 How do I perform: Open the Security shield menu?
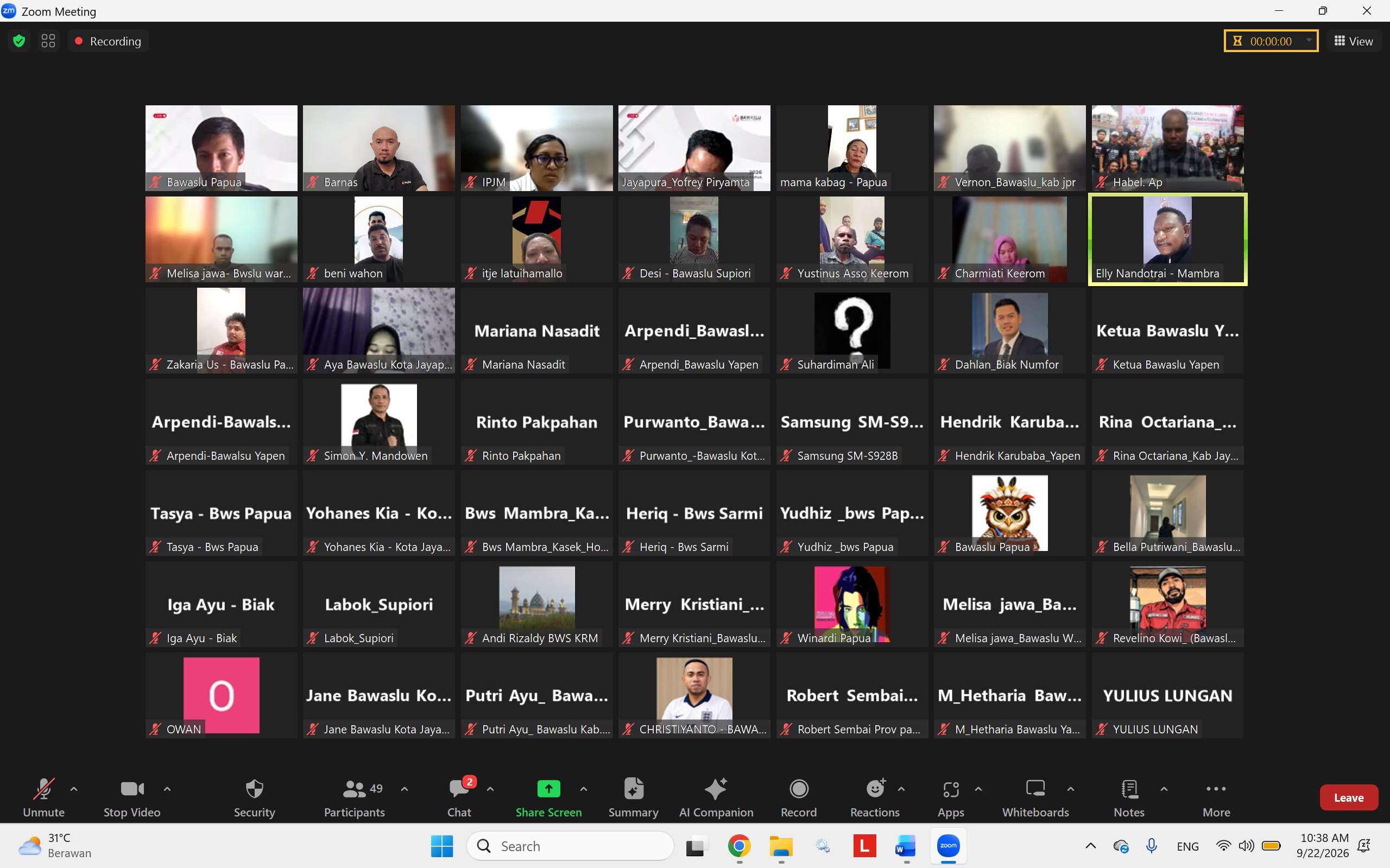pos(254,797)
